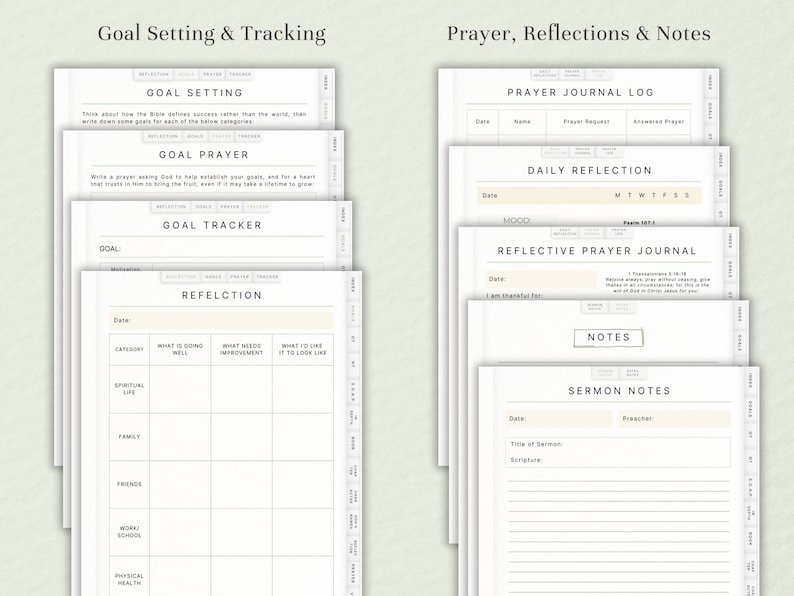Open Tracker top tab on Goal Setting page

click(240, 74)
